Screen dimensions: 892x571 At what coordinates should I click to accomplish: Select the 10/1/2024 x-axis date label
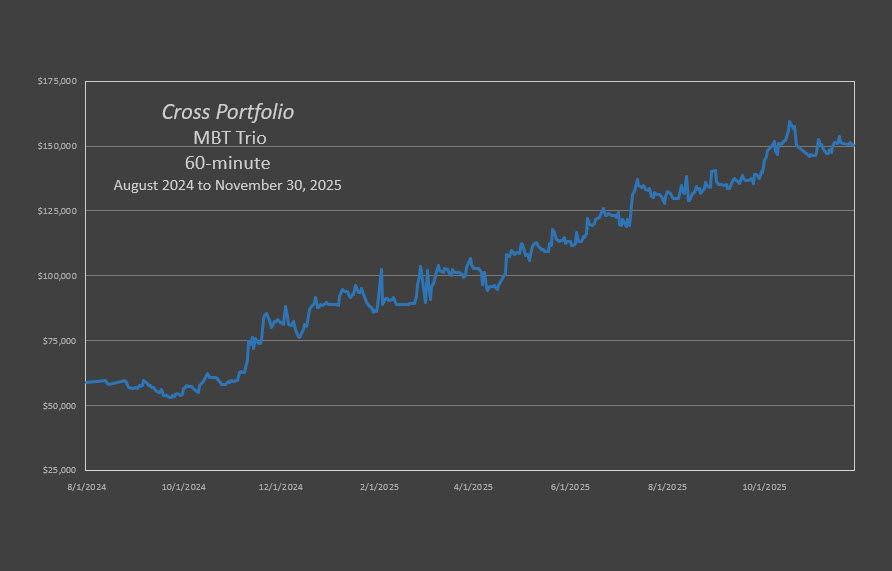pos(185,487)
